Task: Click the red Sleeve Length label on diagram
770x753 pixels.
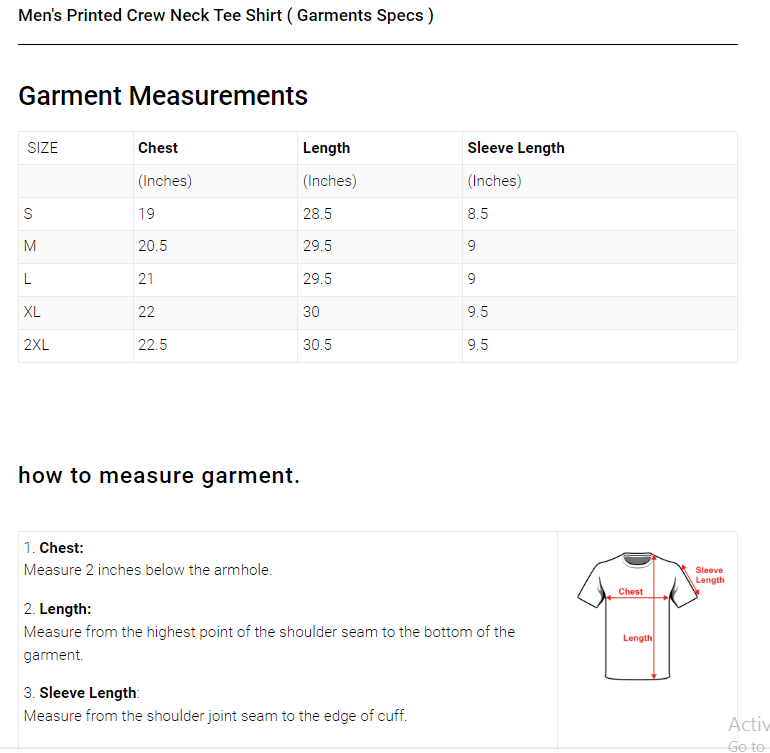Action: (x=709, y=575)
